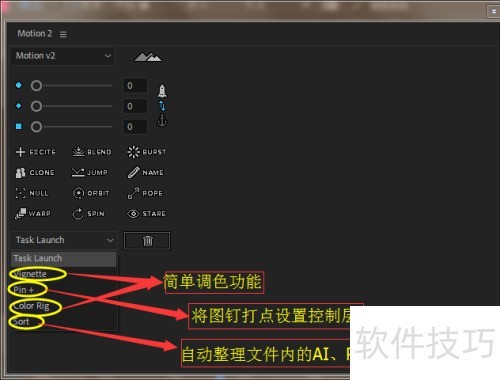
Task: Click the STARE eye tool
Action: [x=146, y=214]
